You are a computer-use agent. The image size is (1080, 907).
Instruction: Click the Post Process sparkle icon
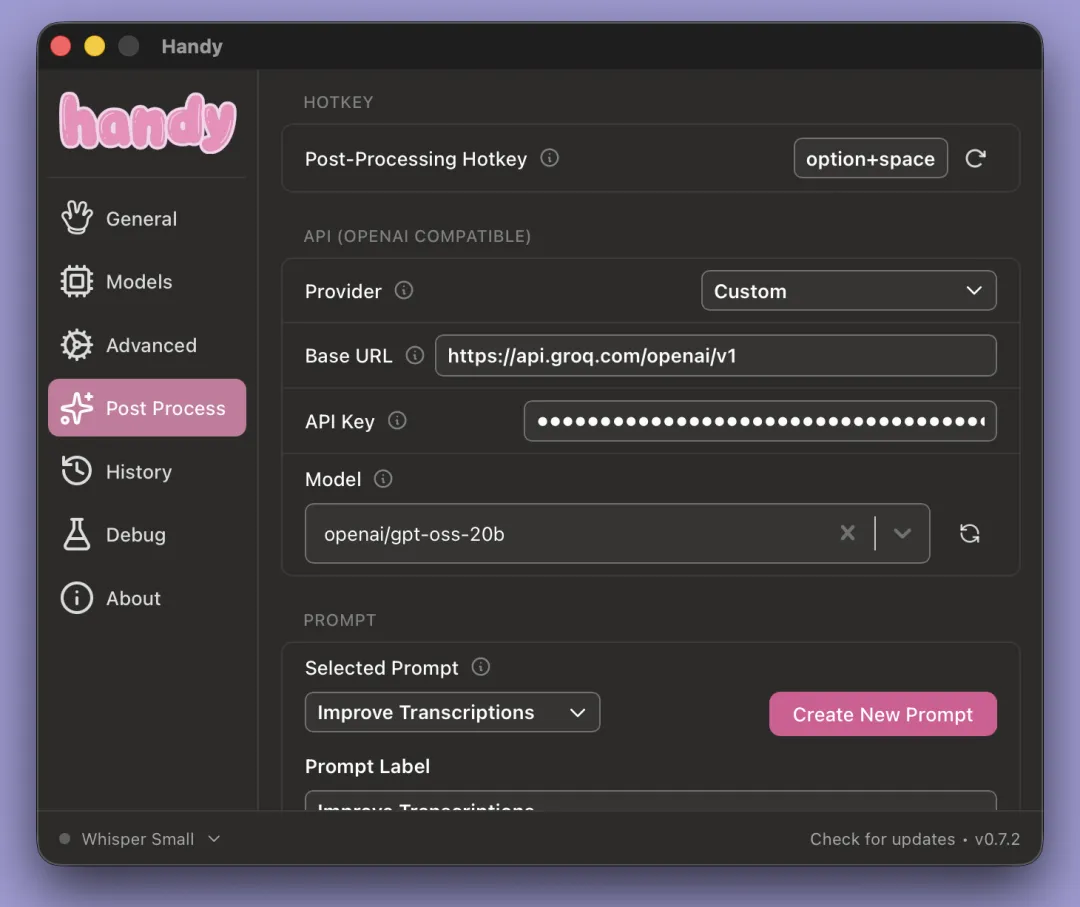pyautogui.click(x=76, y=408)
